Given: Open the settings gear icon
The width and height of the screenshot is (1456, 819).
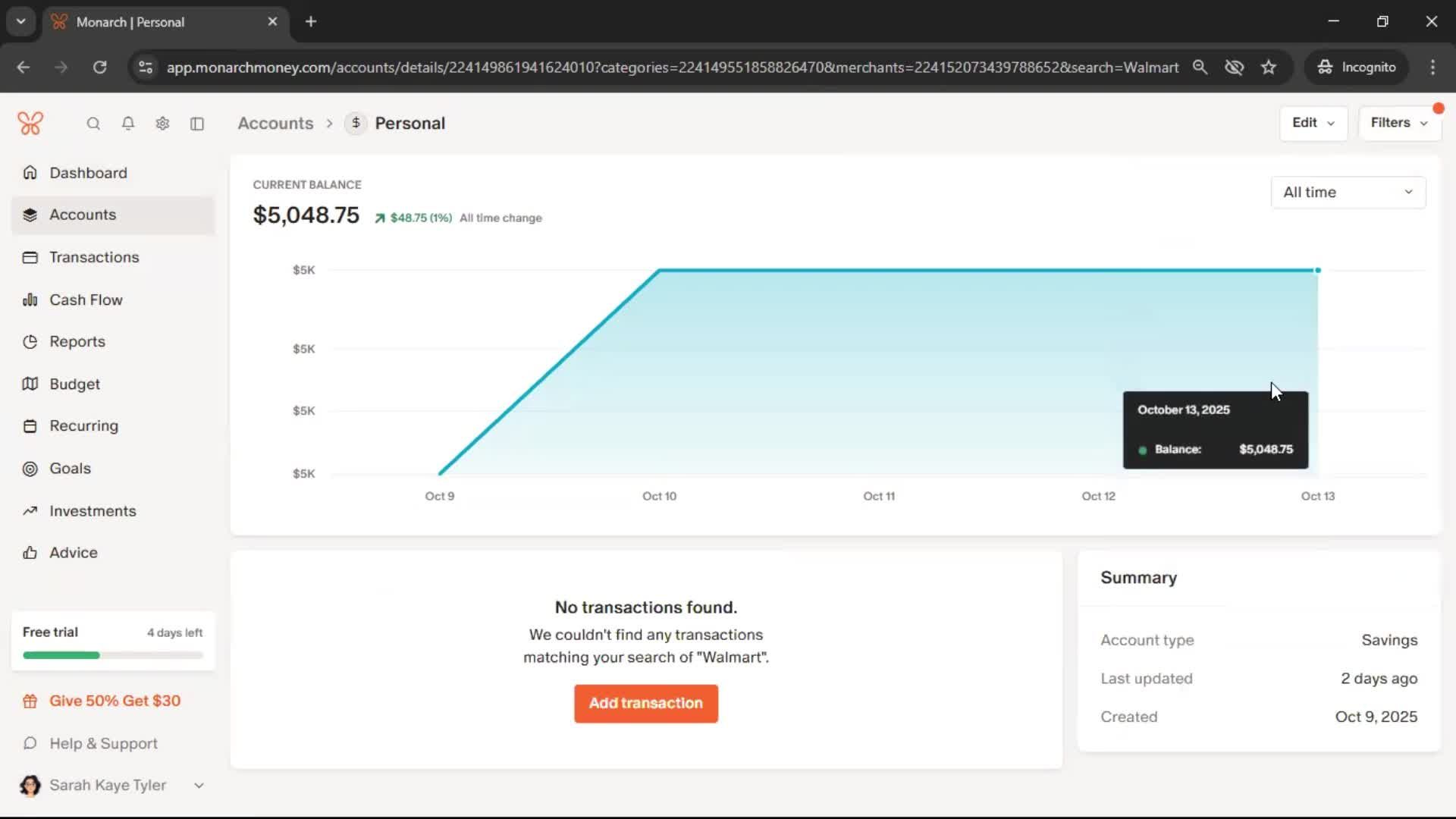Looking at the screenshot, I should pyautogui.click(x=162, y=124).
